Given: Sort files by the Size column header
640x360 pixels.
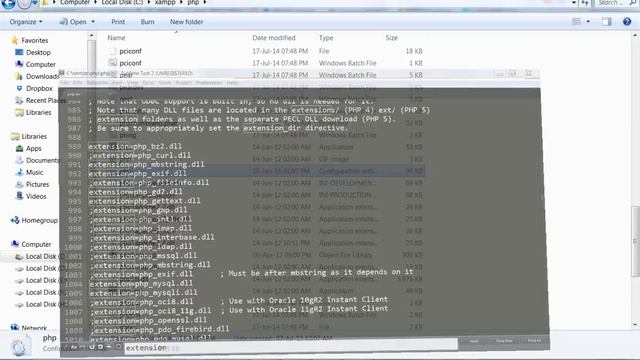Looking at the screenshot, I should (x=391, y=38).
